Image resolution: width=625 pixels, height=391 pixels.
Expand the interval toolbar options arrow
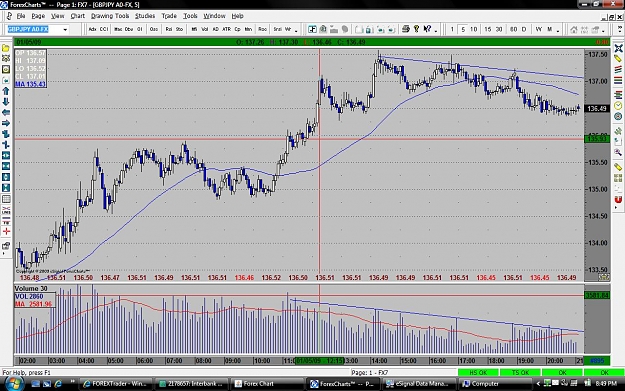(x=558, y=30)
